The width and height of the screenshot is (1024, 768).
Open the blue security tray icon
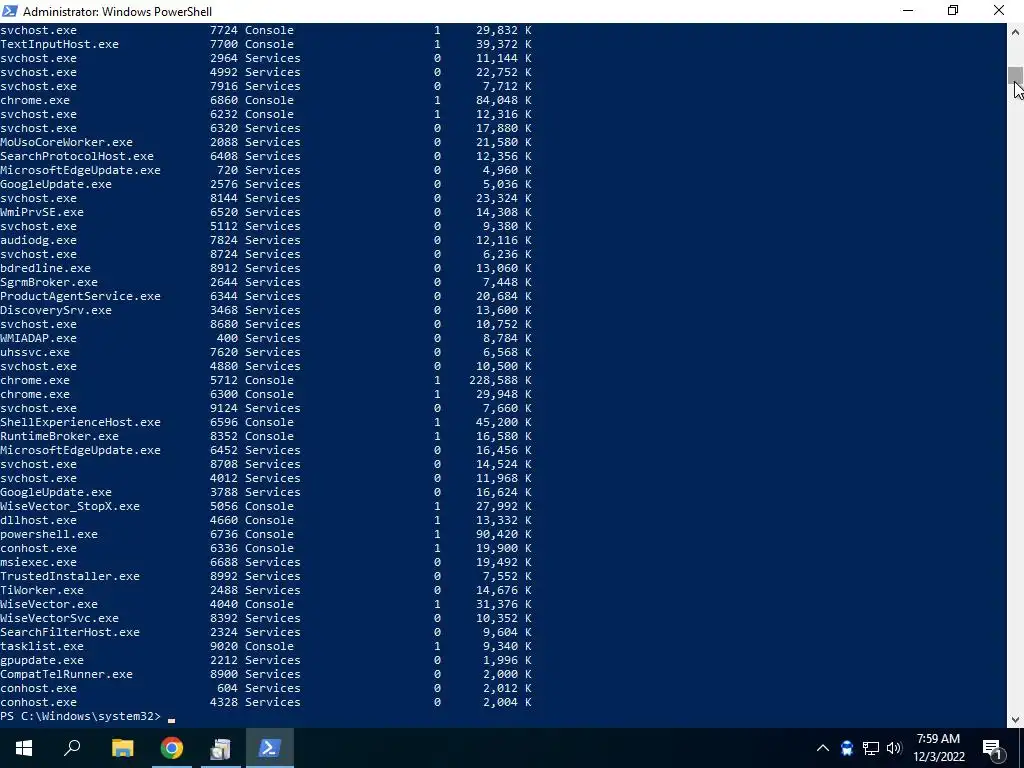click(x=847, y=748)
